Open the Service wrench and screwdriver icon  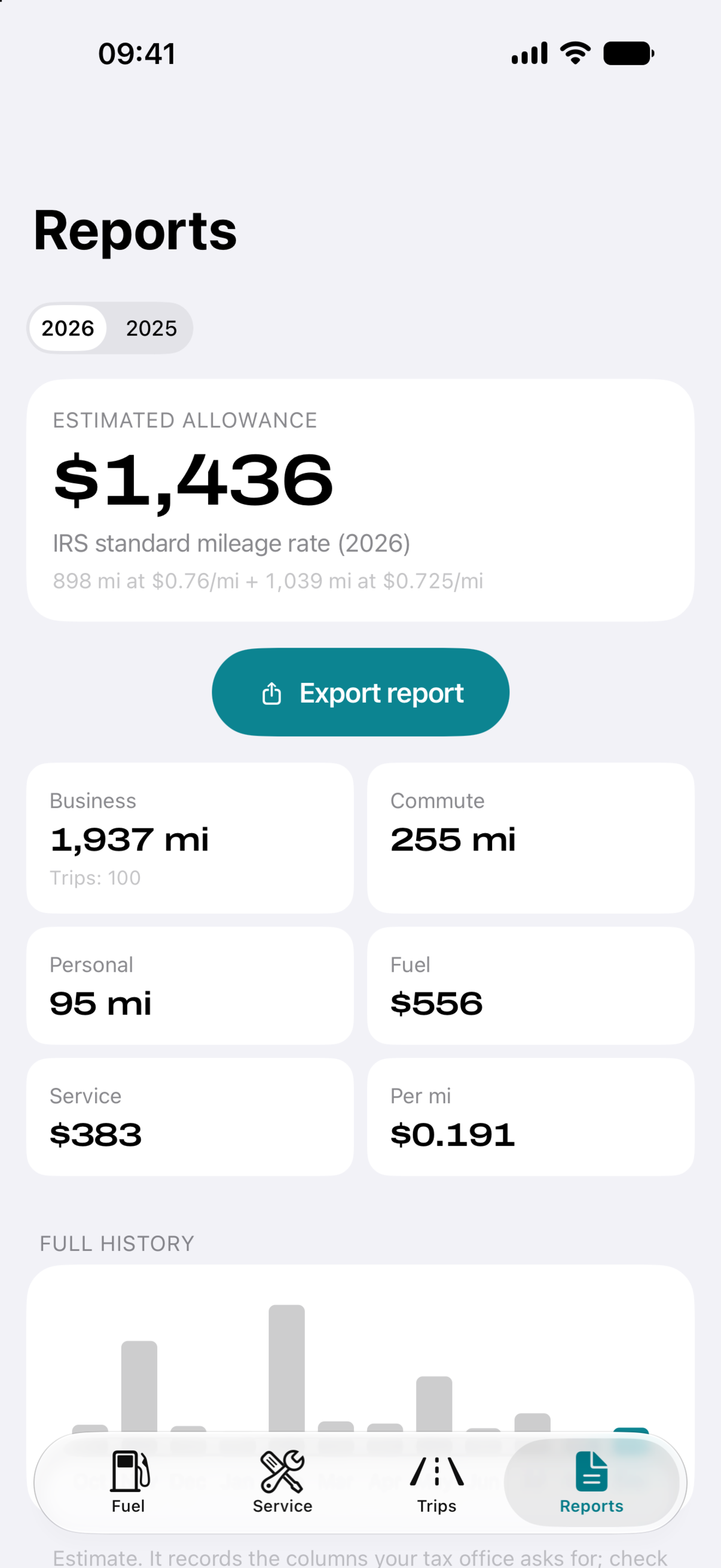click(x=282, y=1471)
